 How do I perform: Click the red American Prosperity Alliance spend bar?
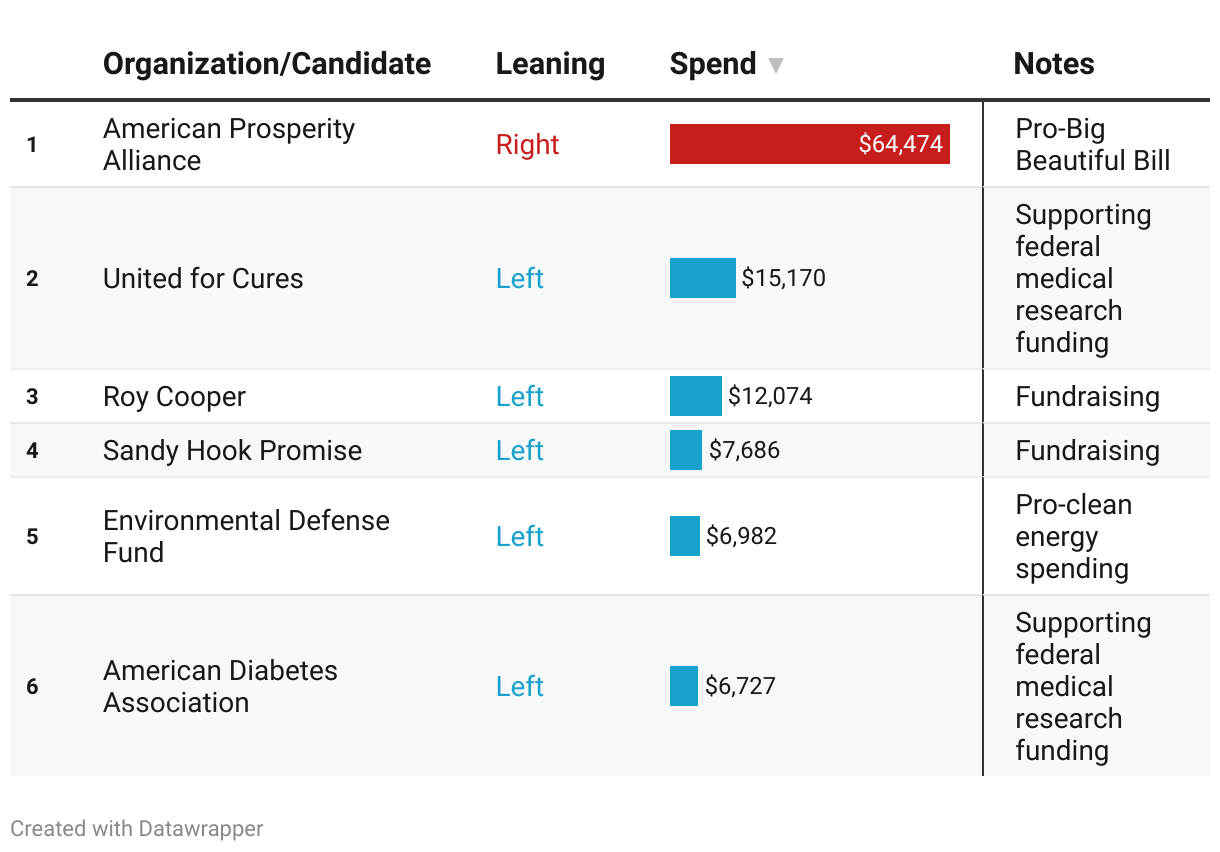click(809, 144)
